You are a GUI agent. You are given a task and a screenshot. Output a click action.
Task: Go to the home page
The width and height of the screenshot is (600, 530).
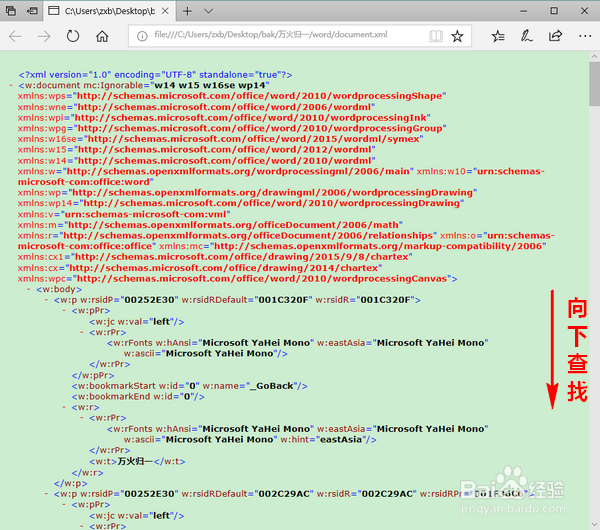click(102, 36)
